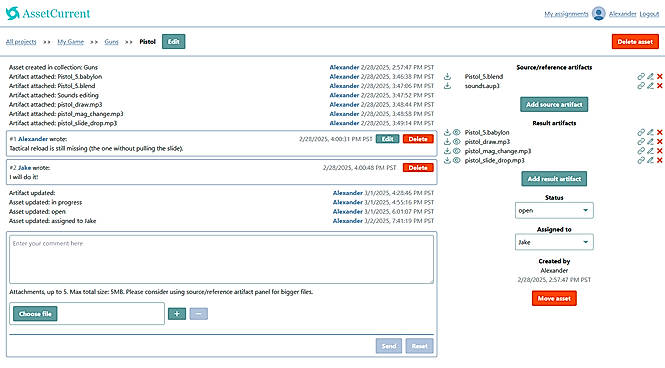This screenshot has width=665, height=368.
Task: Reset the comment form
Action: 419,346
